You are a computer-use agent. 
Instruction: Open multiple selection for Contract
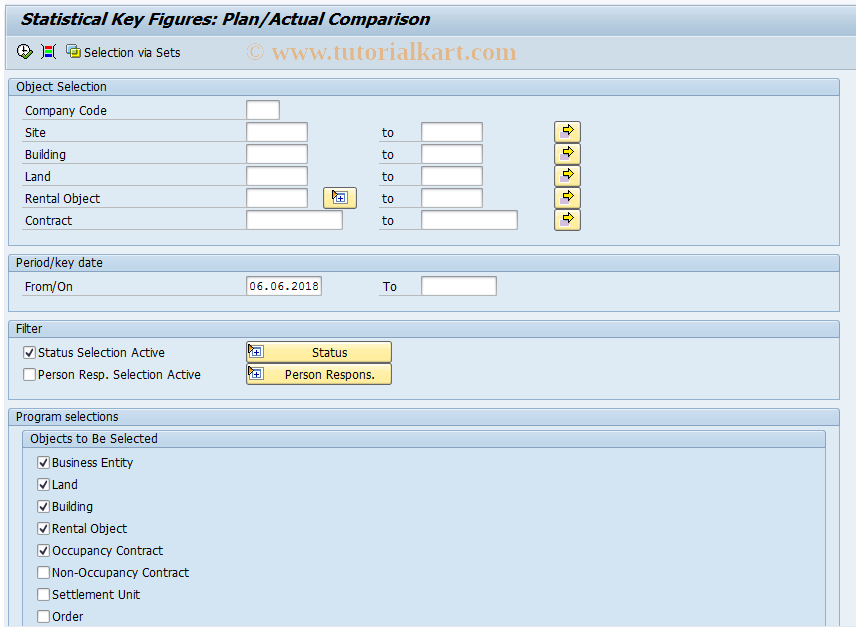click(x=567, y=220)
